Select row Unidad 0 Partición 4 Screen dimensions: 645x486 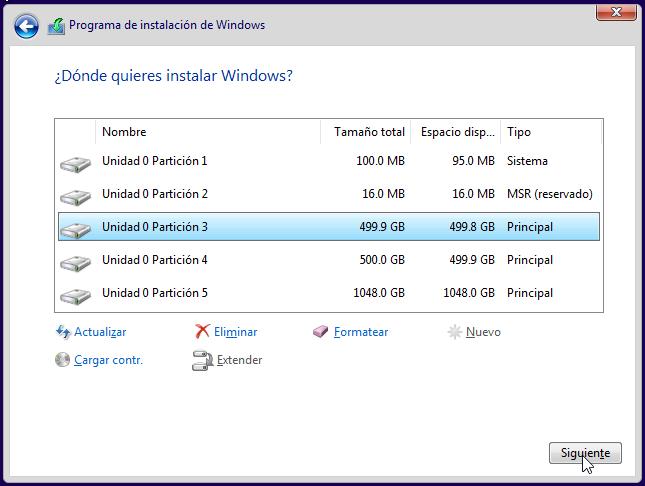click(x=329, y=260)
